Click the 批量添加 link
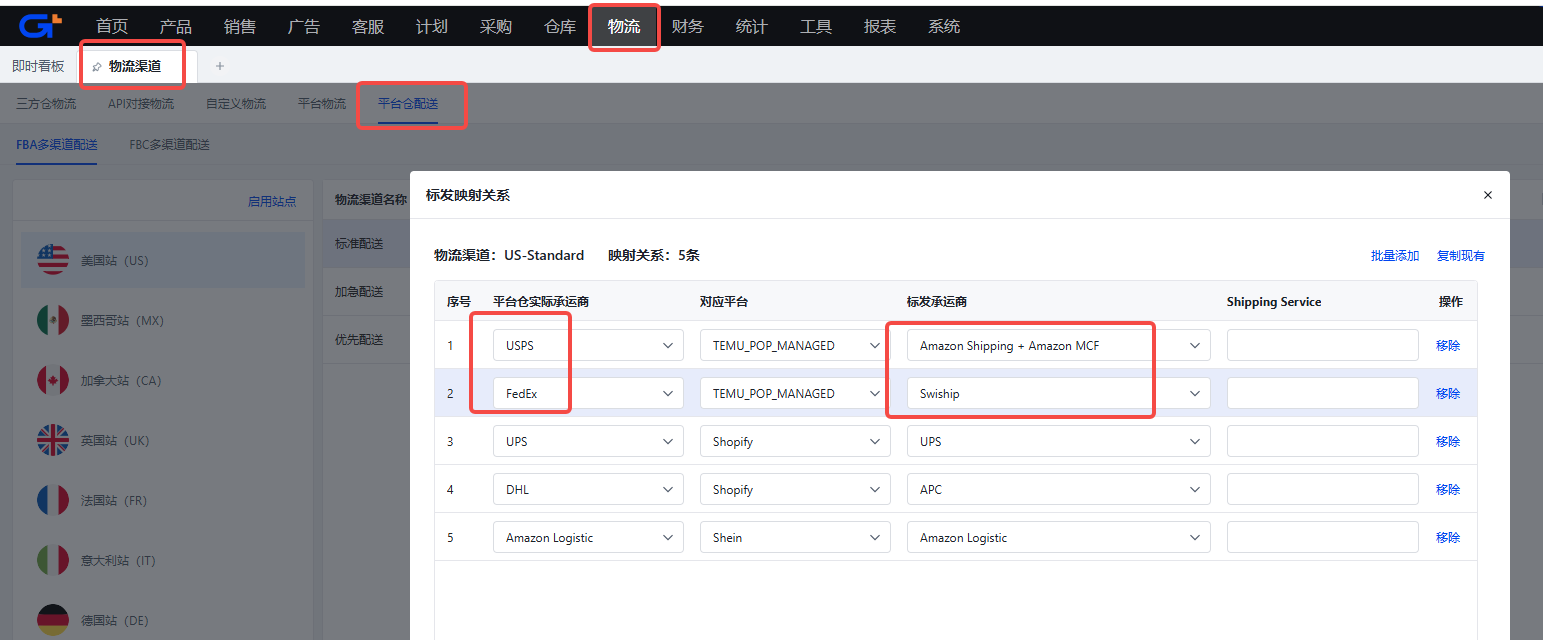This screenshot has height=640, width=1543. [1395, 255]
